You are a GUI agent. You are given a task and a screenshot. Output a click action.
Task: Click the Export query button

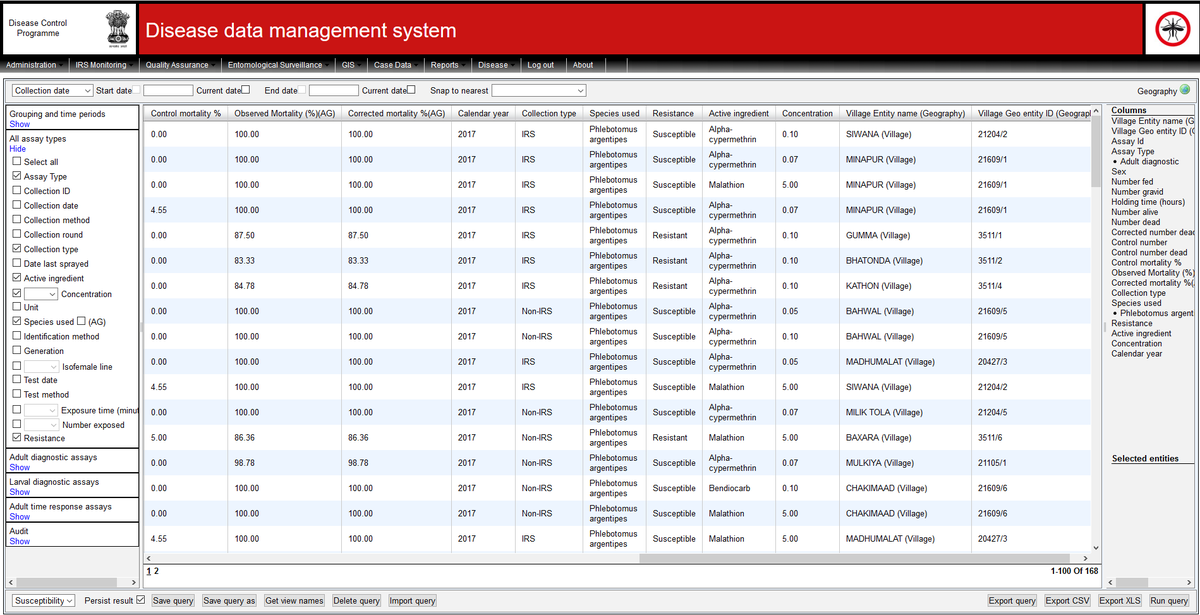[1012, 601]
